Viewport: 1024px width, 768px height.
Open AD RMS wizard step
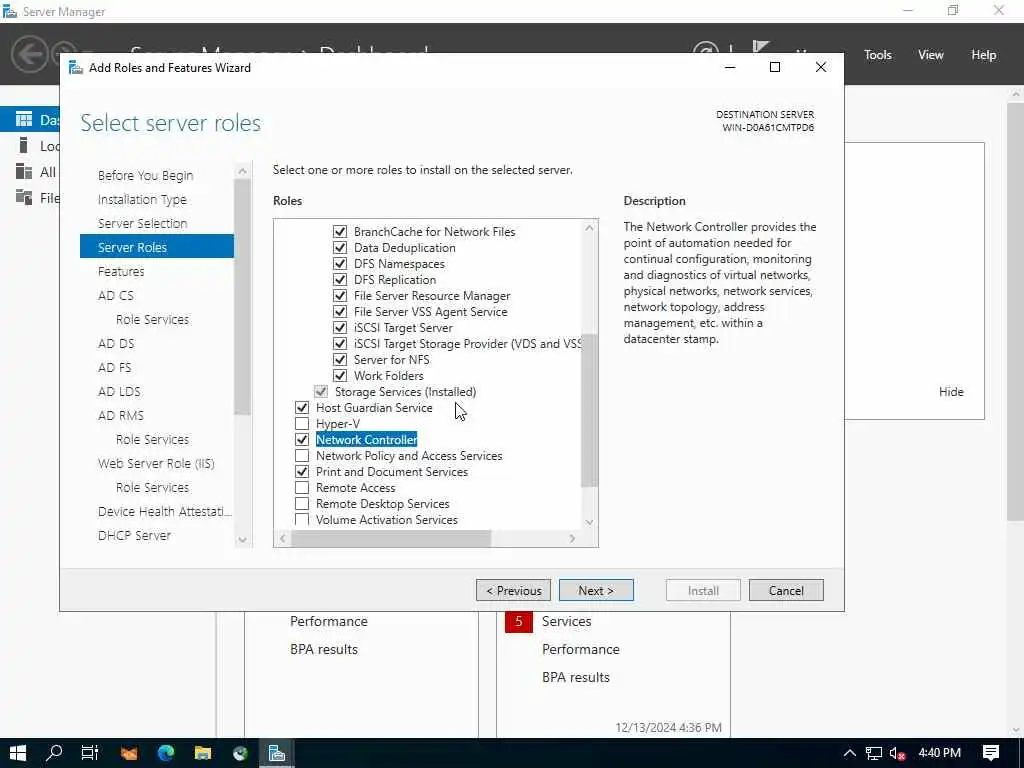coord(121,415)
